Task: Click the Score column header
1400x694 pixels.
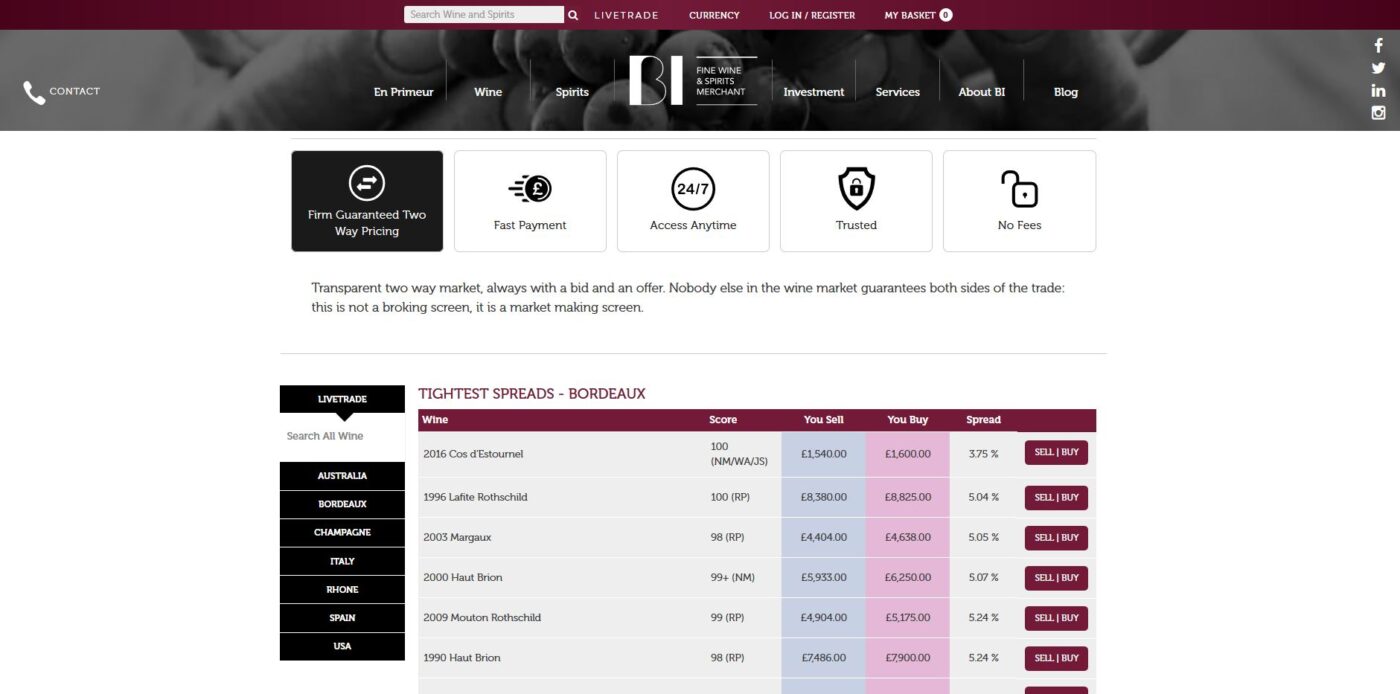Action: pos(723,420)
